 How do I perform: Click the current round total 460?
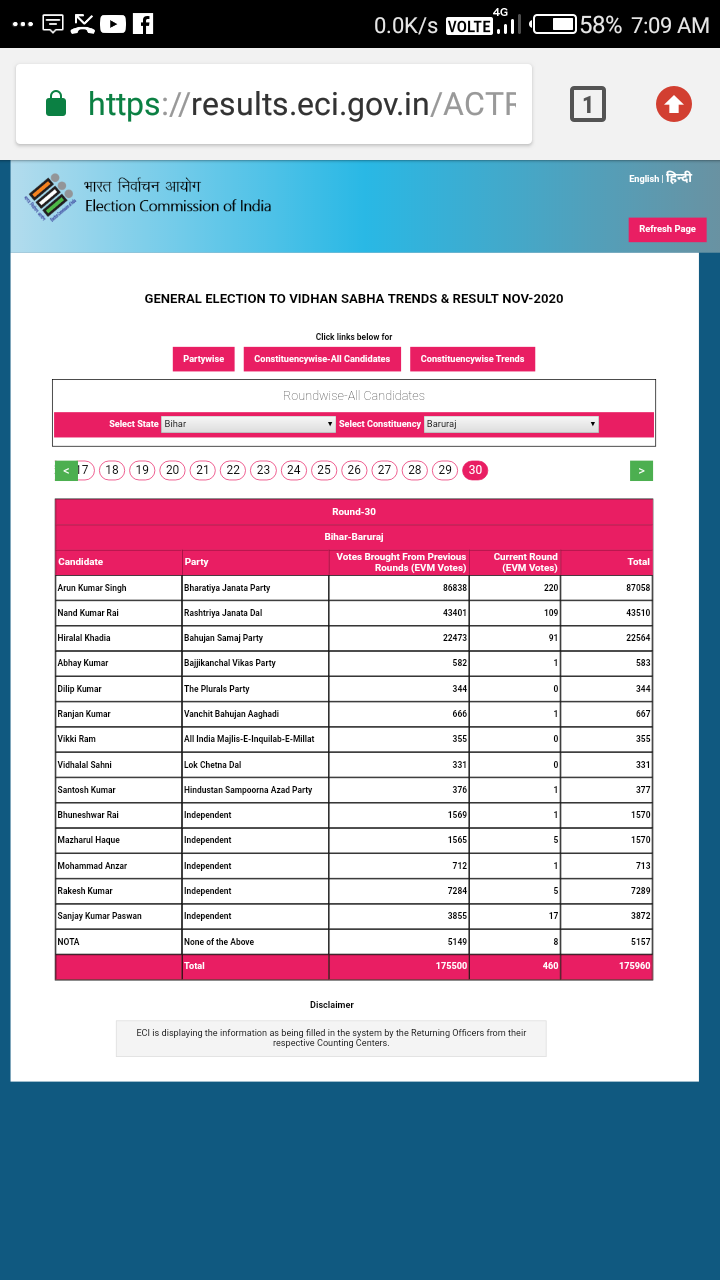point(550,967)
